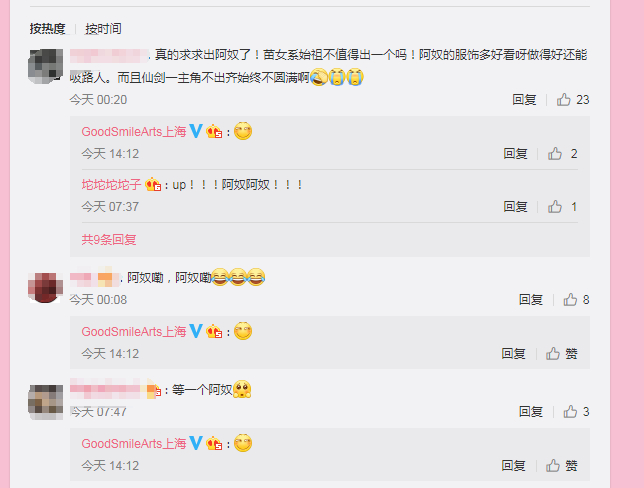Open GoodSmileArts上海 profile from first reply

[x=134, y=132]
